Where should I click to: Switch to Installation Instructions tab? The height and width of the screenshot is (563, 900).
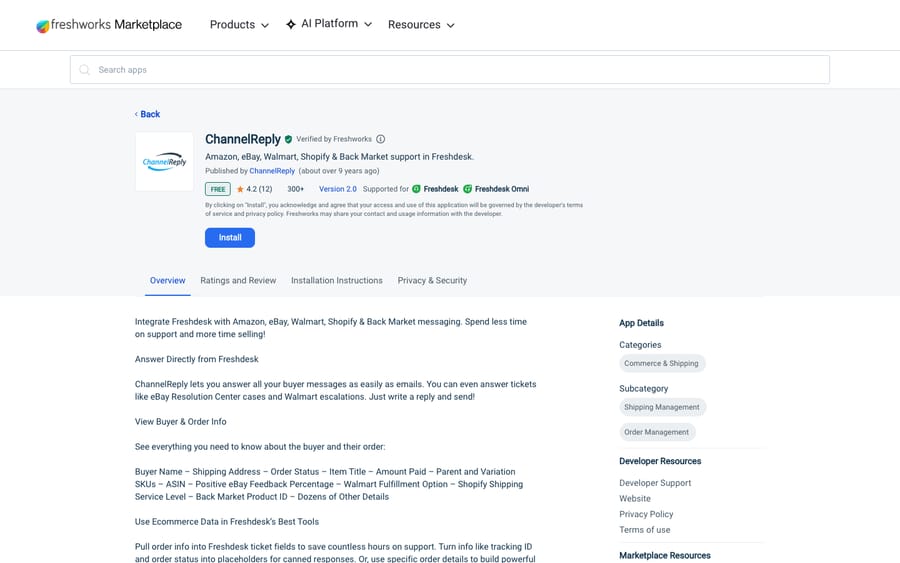pyautogui.click(x=336, y=281)
